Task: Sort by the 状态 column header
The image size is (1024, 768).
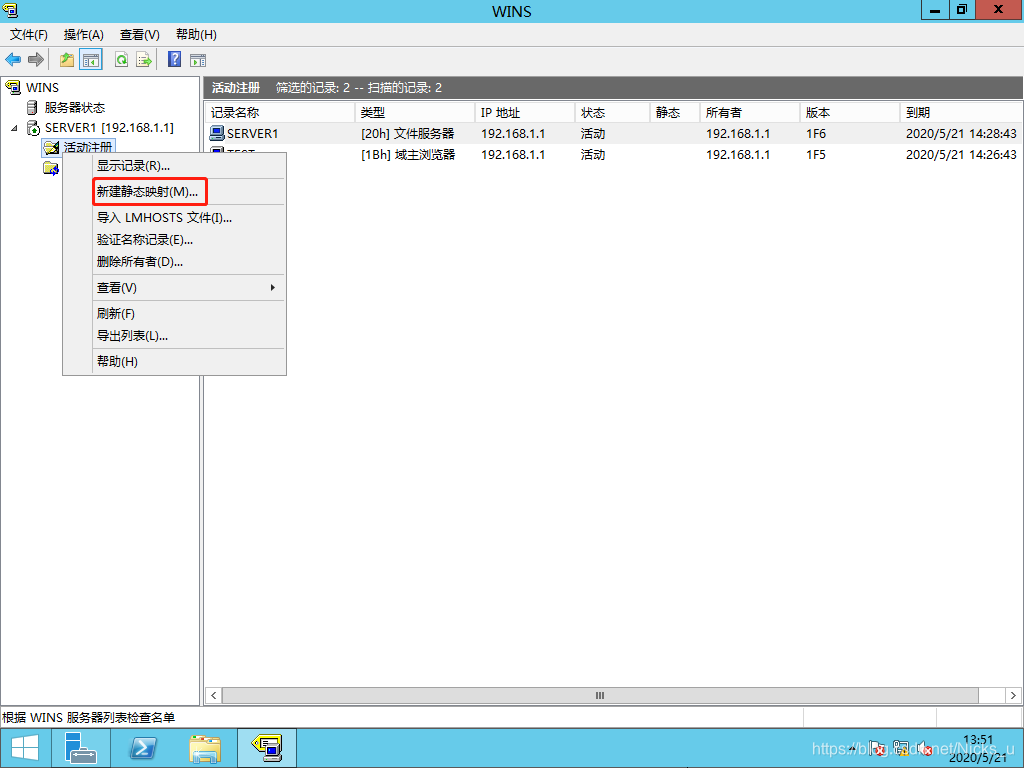Action: tap(613, 112)
